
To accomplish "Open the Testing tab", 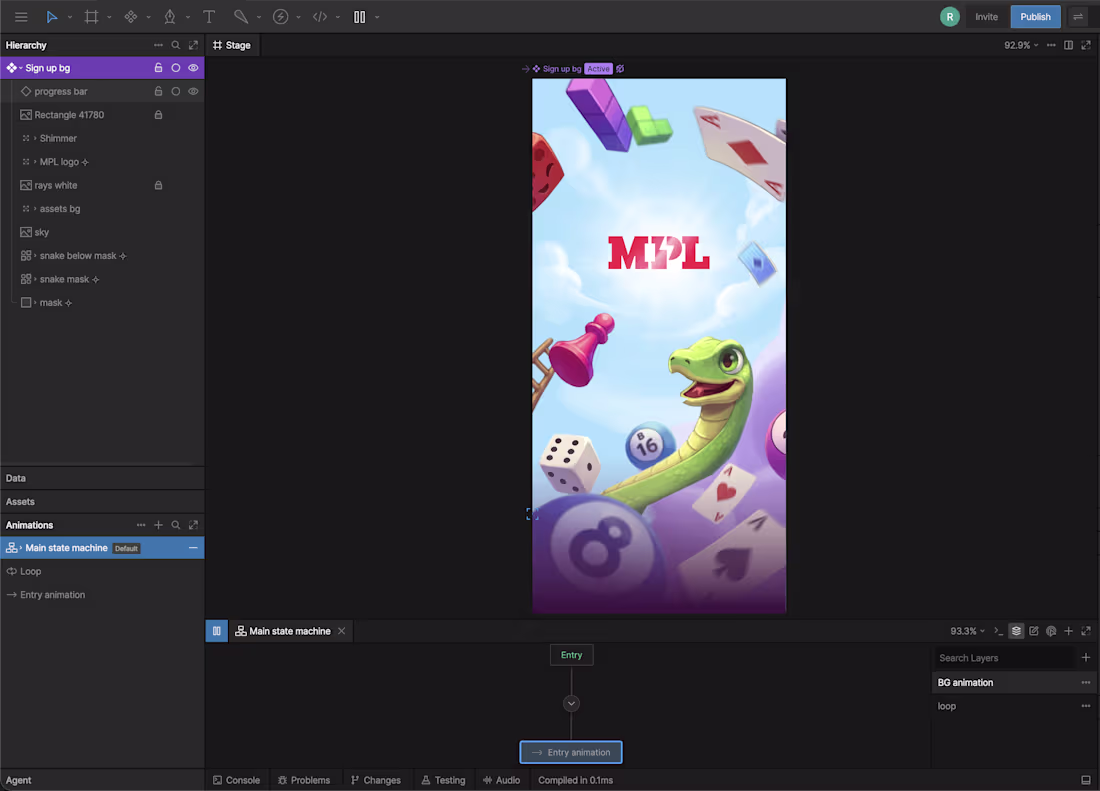I will pos(443,780).
